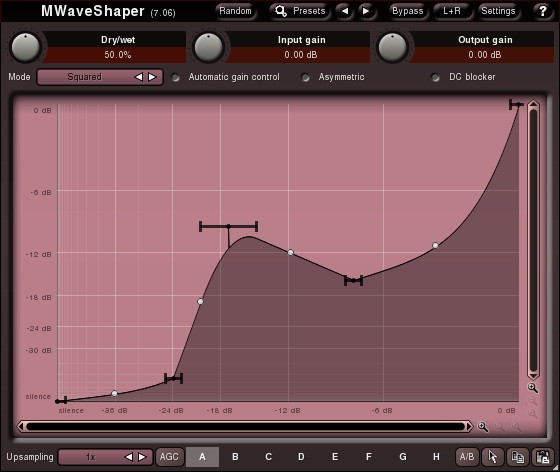Click the Input gain knob
560x472 pixels.
[x=209, y=47]
